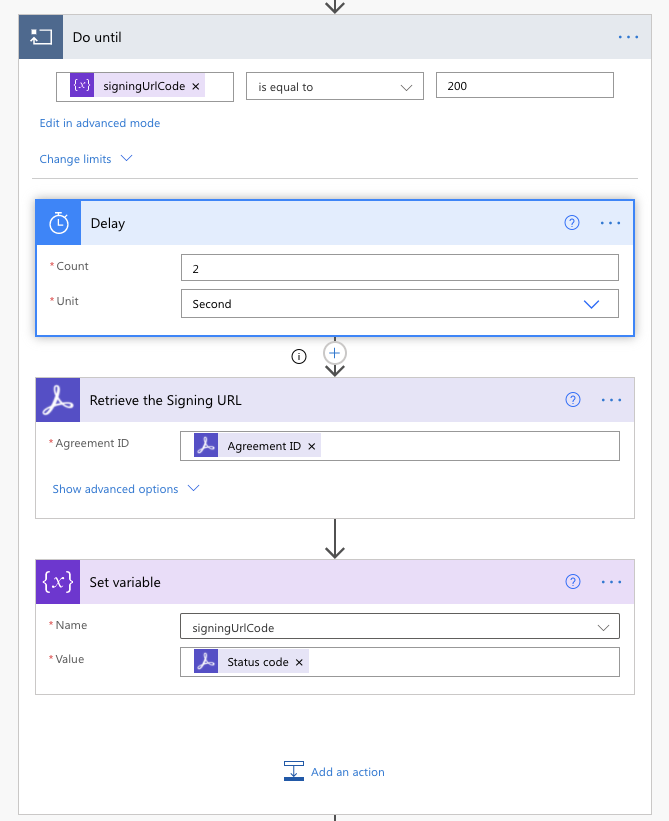This screenshot has height=821, width=669.
Task: Click the Delay timer icon
Action: (x=59, y=223)
